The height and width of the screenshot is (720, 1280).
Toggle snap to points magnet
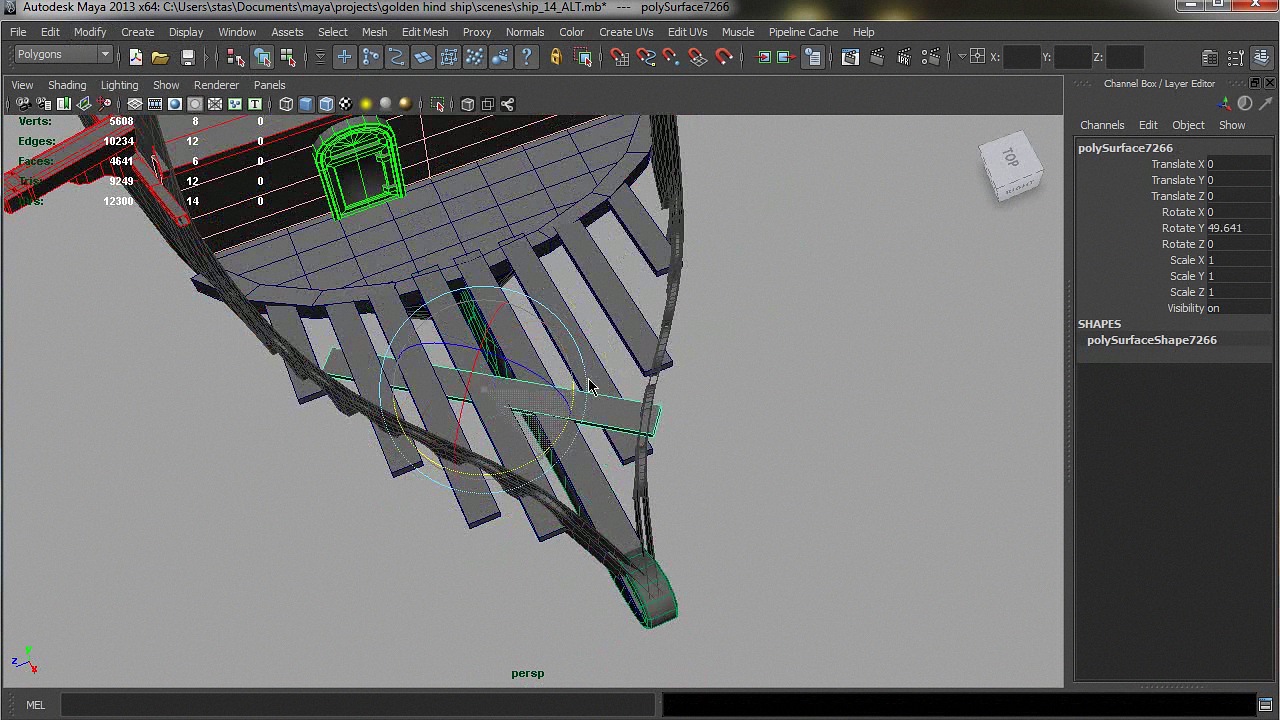[x=672, y=57]
